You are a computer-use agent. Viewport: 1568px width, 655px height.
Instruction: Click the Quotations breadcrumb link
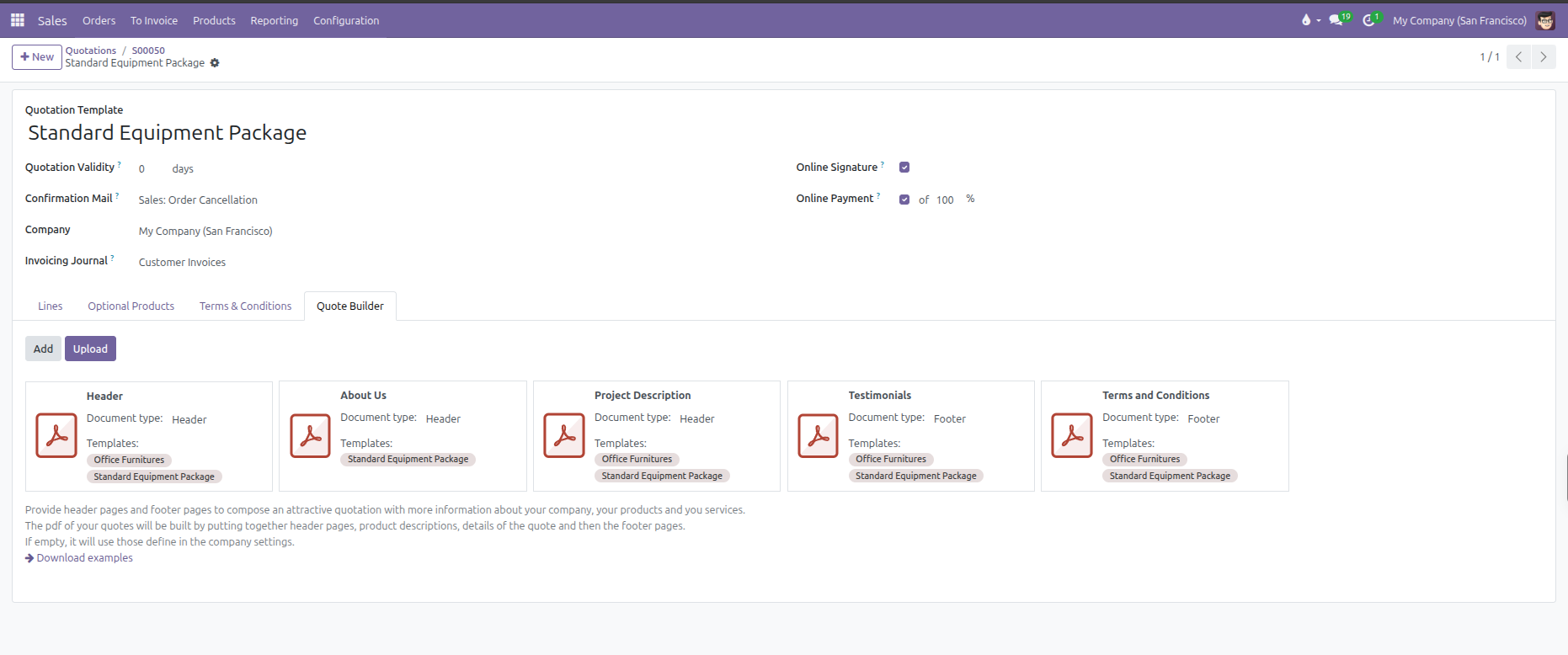coord(91,51)
